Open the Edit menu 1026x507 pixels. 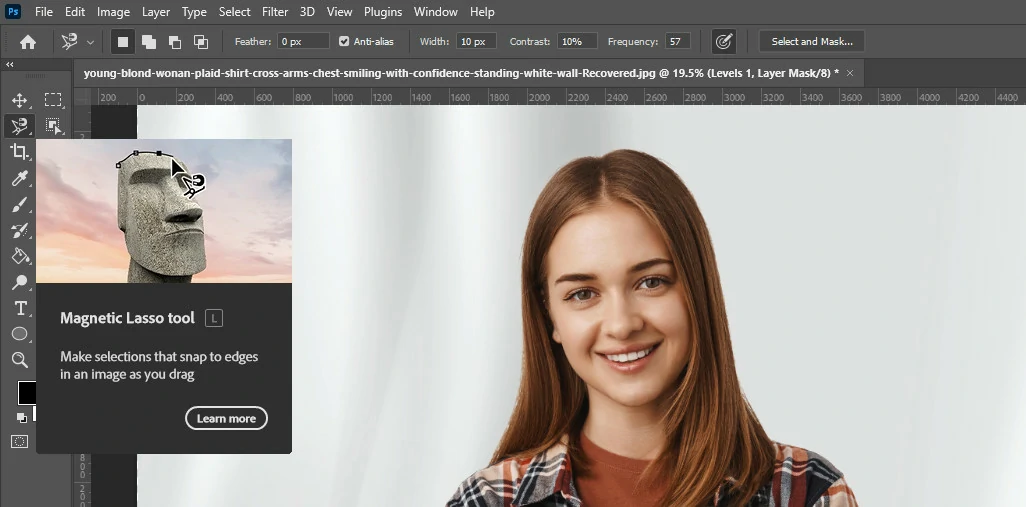pyautogui.click(x=75, y=12)
